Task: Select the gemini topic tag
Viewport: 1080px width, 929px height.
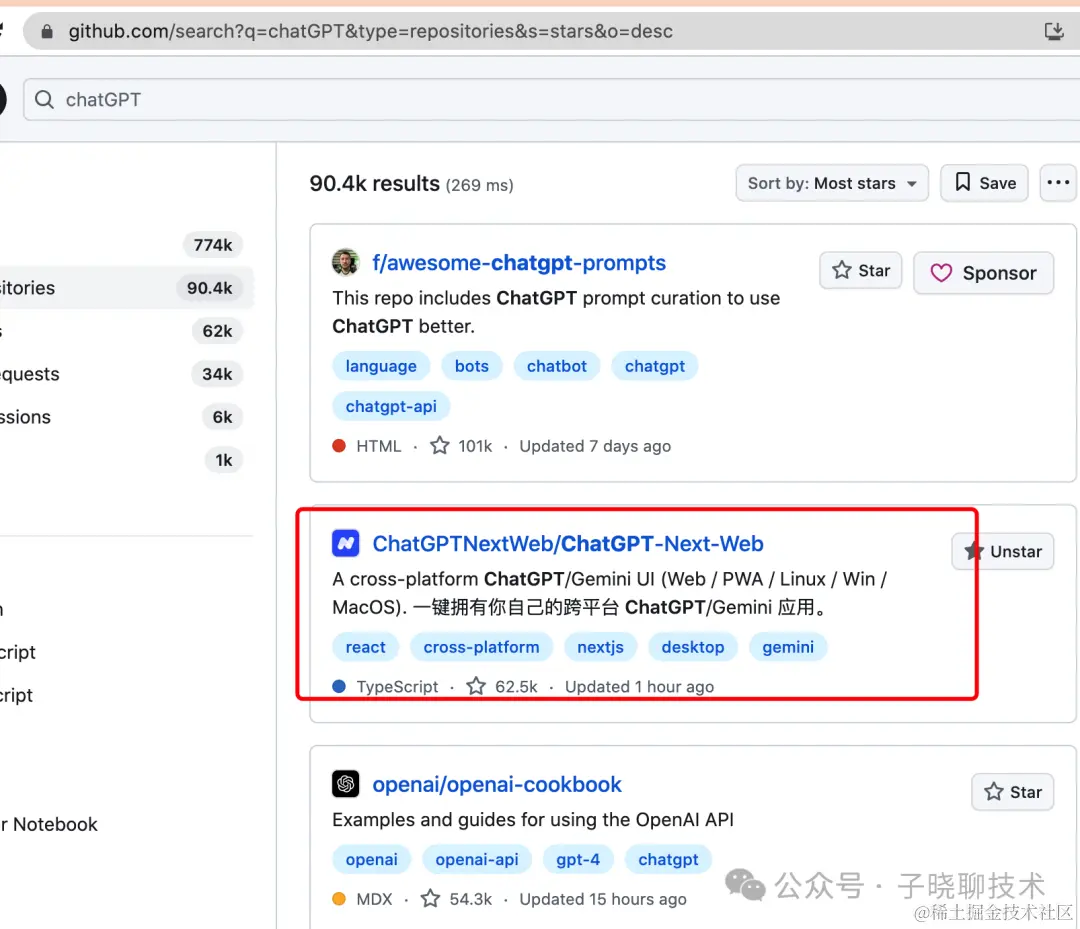Action: click(x=788, y=647)
